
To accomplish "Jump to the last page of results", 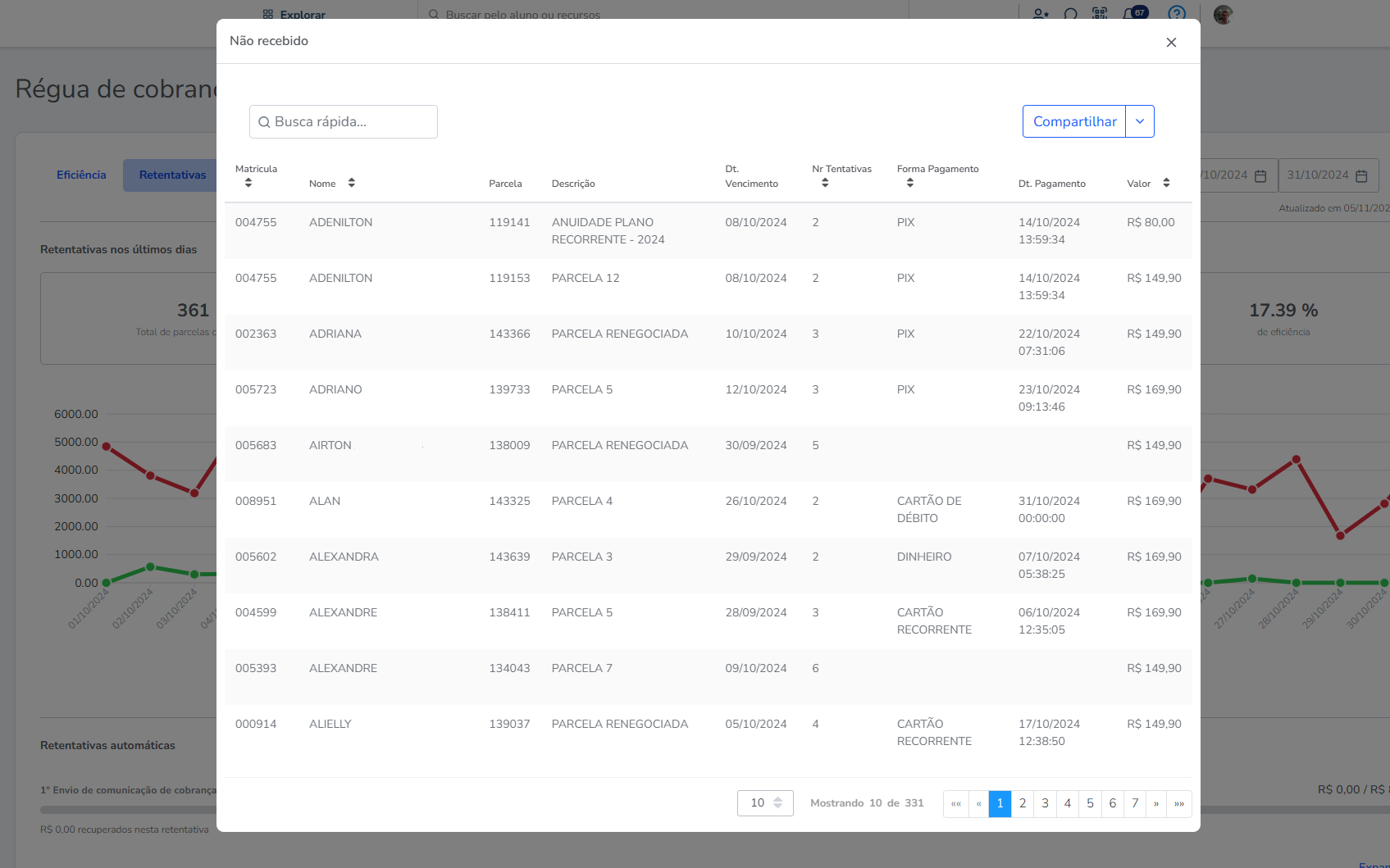I will pyautogui.click(x=1179, y=803).
